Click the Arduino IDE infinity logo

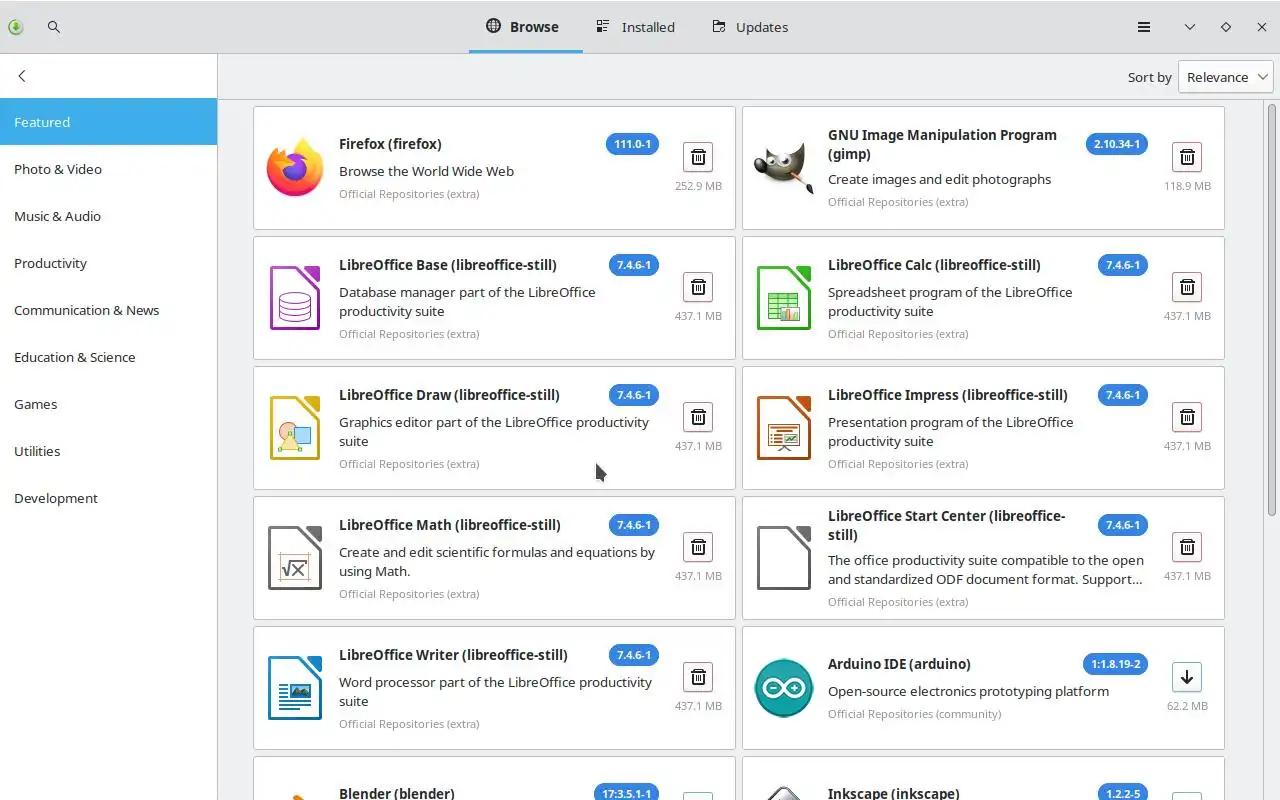(784, 688)
